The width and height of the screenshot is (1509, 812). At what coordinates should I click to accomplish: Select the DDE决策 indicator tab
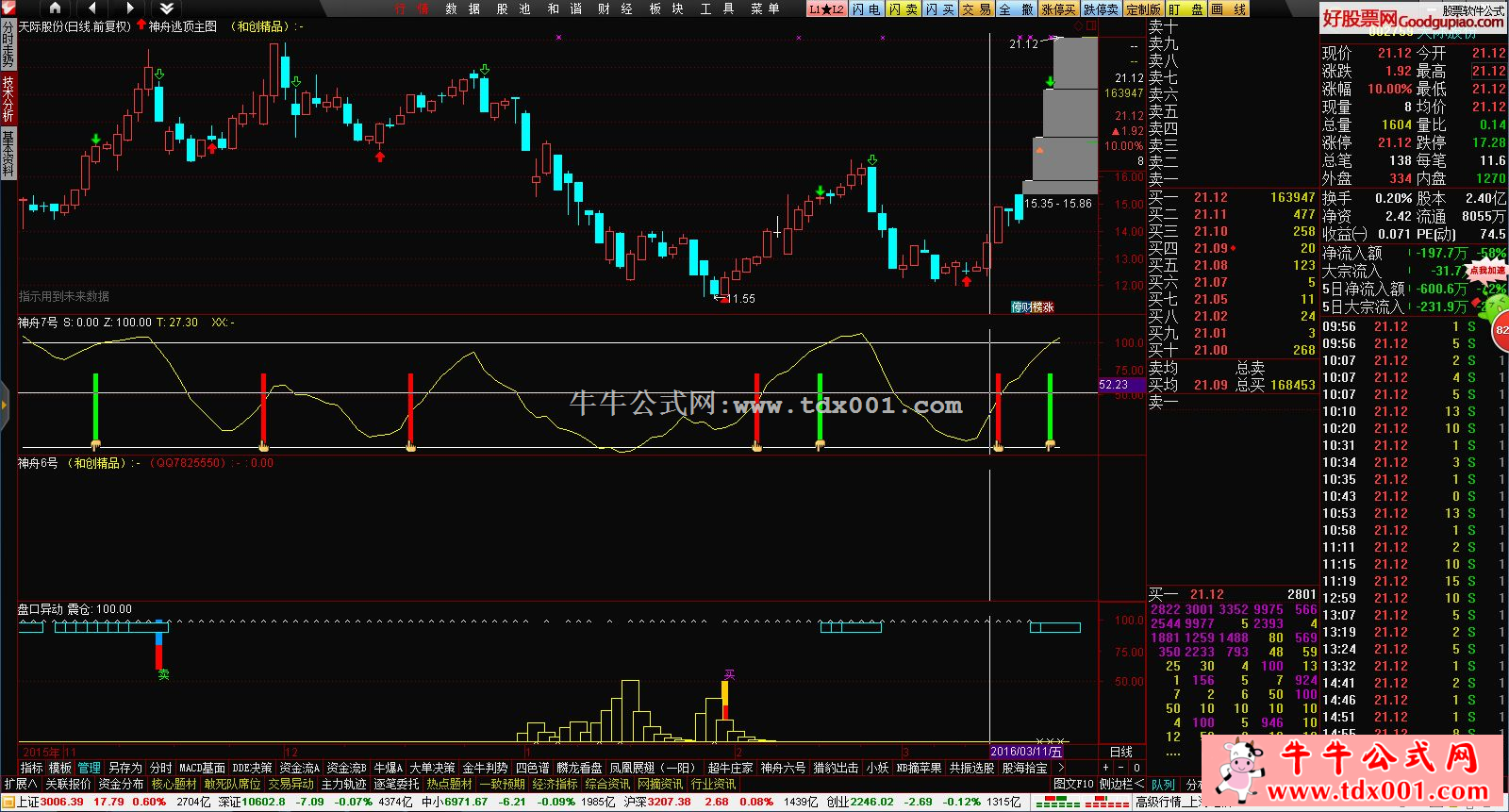point(252,768)
